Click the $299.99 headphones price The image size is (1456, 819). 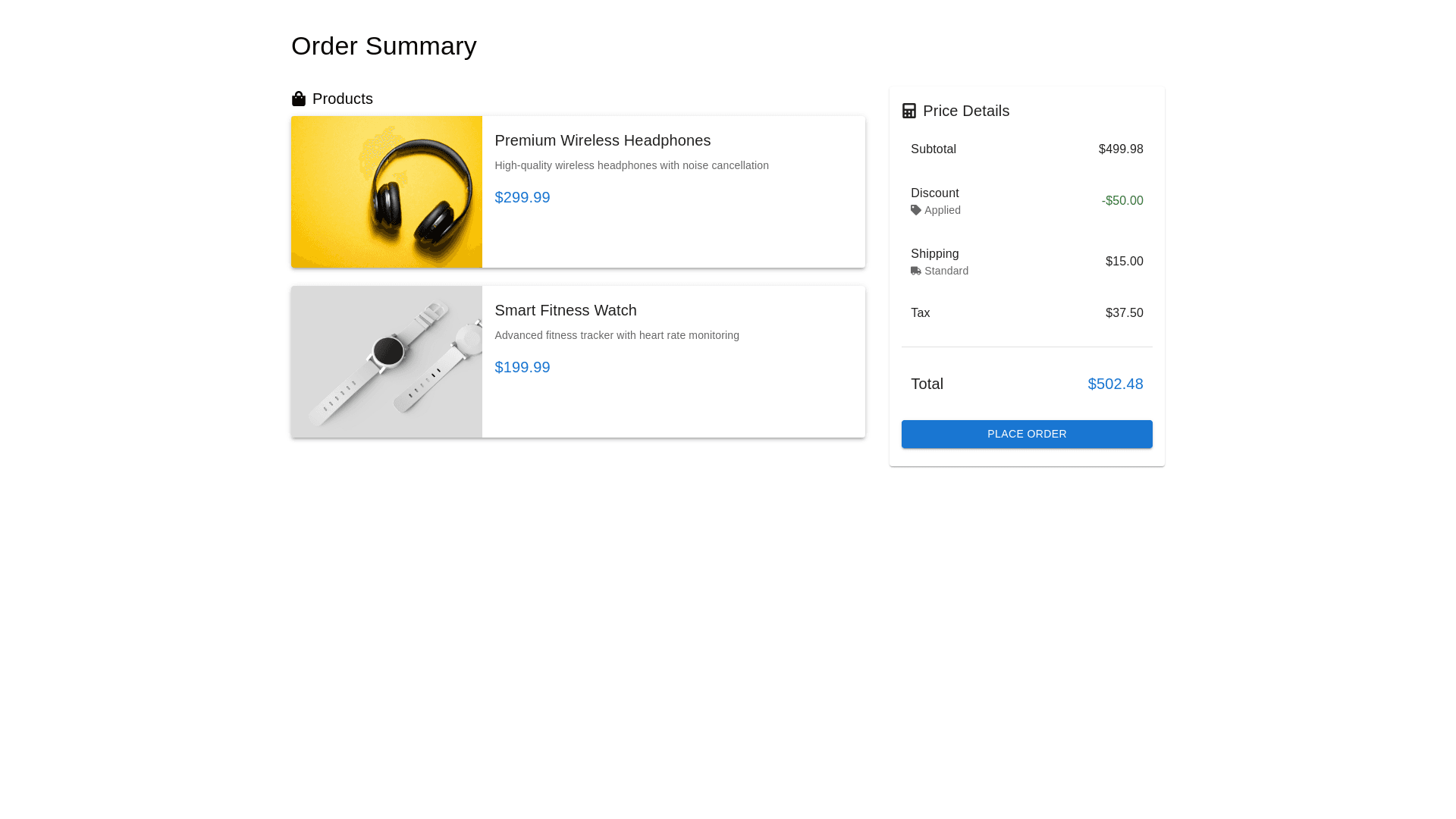pyautogui.click(x=522, y=197)
